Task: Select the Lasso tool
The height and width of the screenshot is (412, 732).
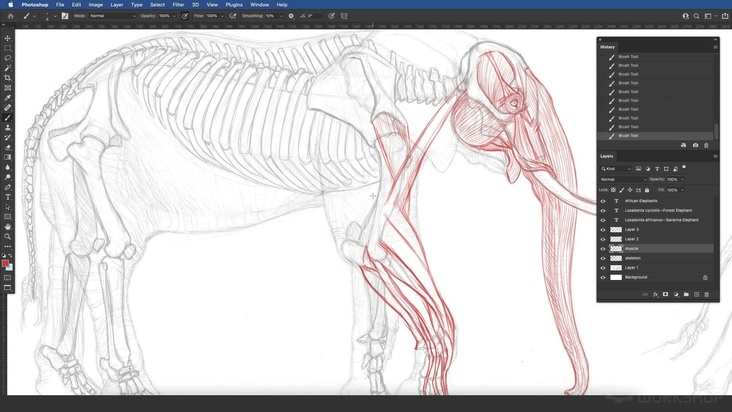Action: pyautogui.click(x=7, y=58)
